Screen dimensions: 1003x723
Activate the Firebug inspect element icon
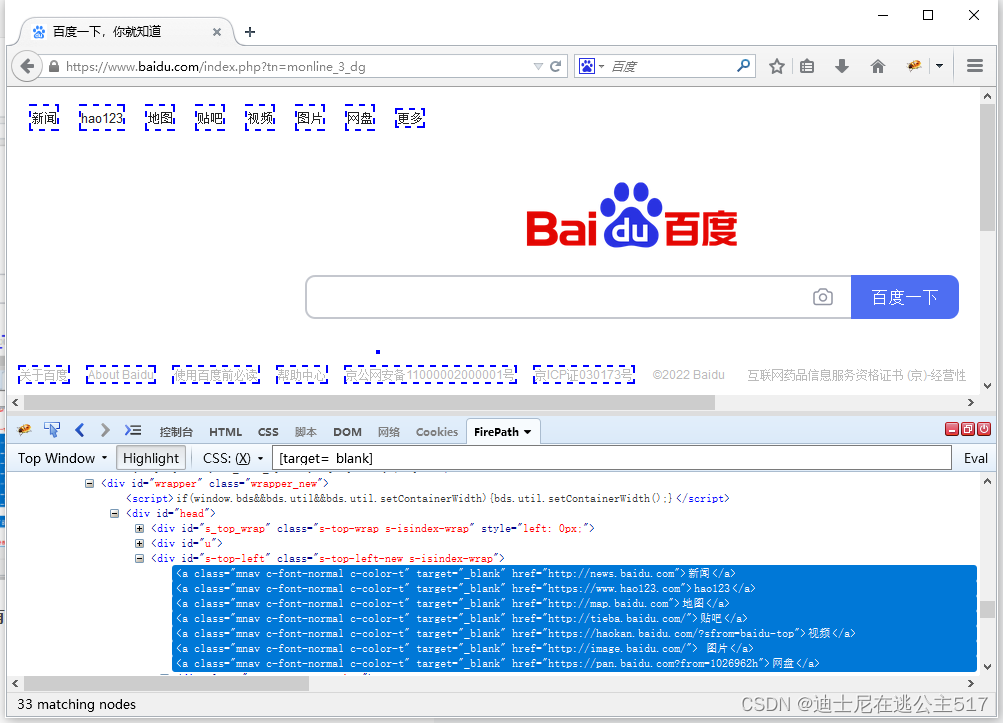point(52,430)
